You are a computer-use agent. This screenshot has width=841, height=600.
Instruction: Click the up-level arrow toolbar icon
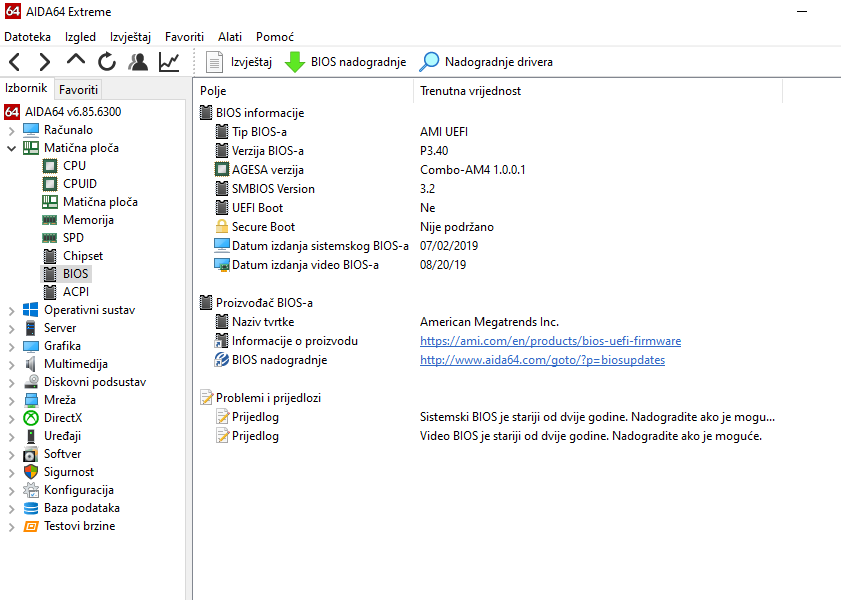pyautogui.click(x=76, y=60)
